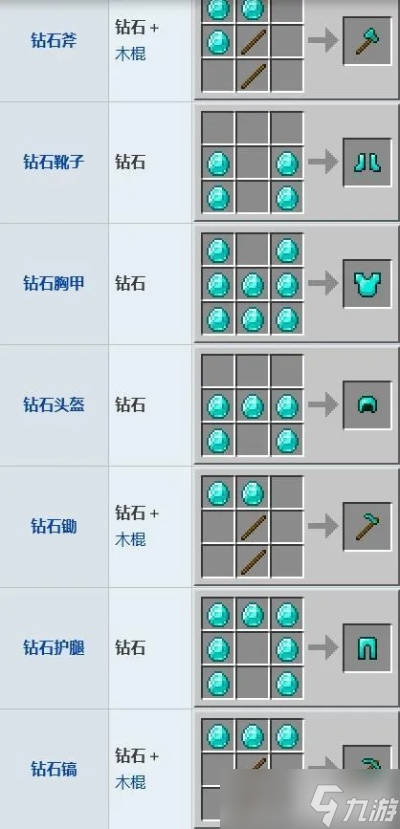This screenshot has height=829, width=400.
Task: Click the diamond axe result icon
Action: click(x=367, y=41)
